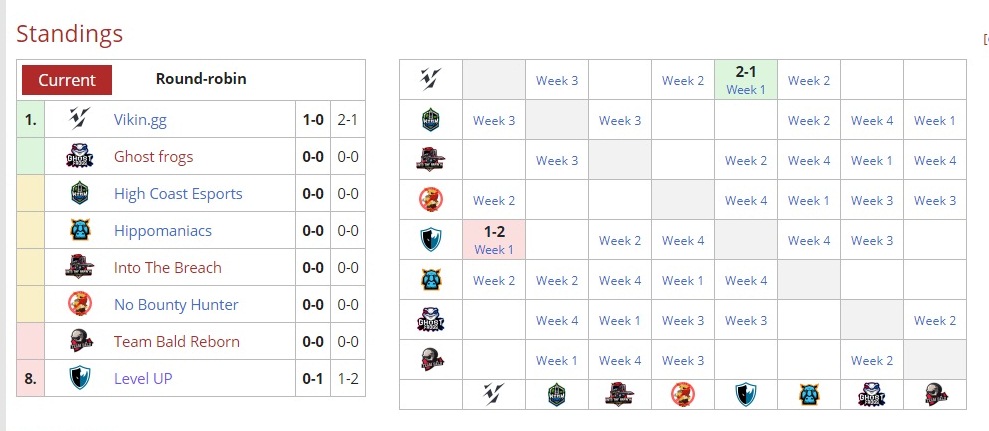
Task: Switch to the Current standings tab
Action: pos(67,80)
